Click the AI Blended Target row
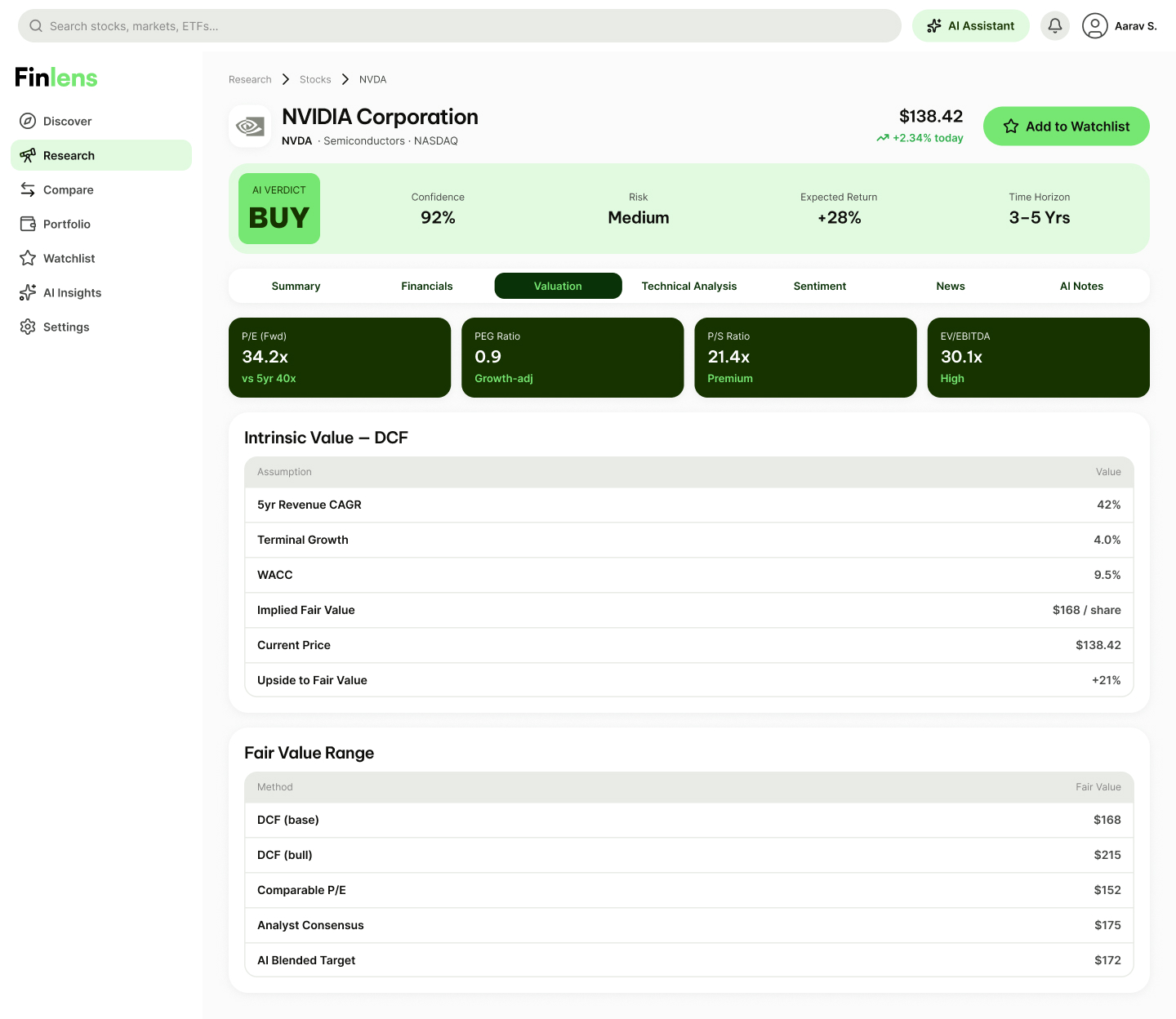This screenshot has width=1176, height=1019. pyautogui.click(x=689, y=960)
